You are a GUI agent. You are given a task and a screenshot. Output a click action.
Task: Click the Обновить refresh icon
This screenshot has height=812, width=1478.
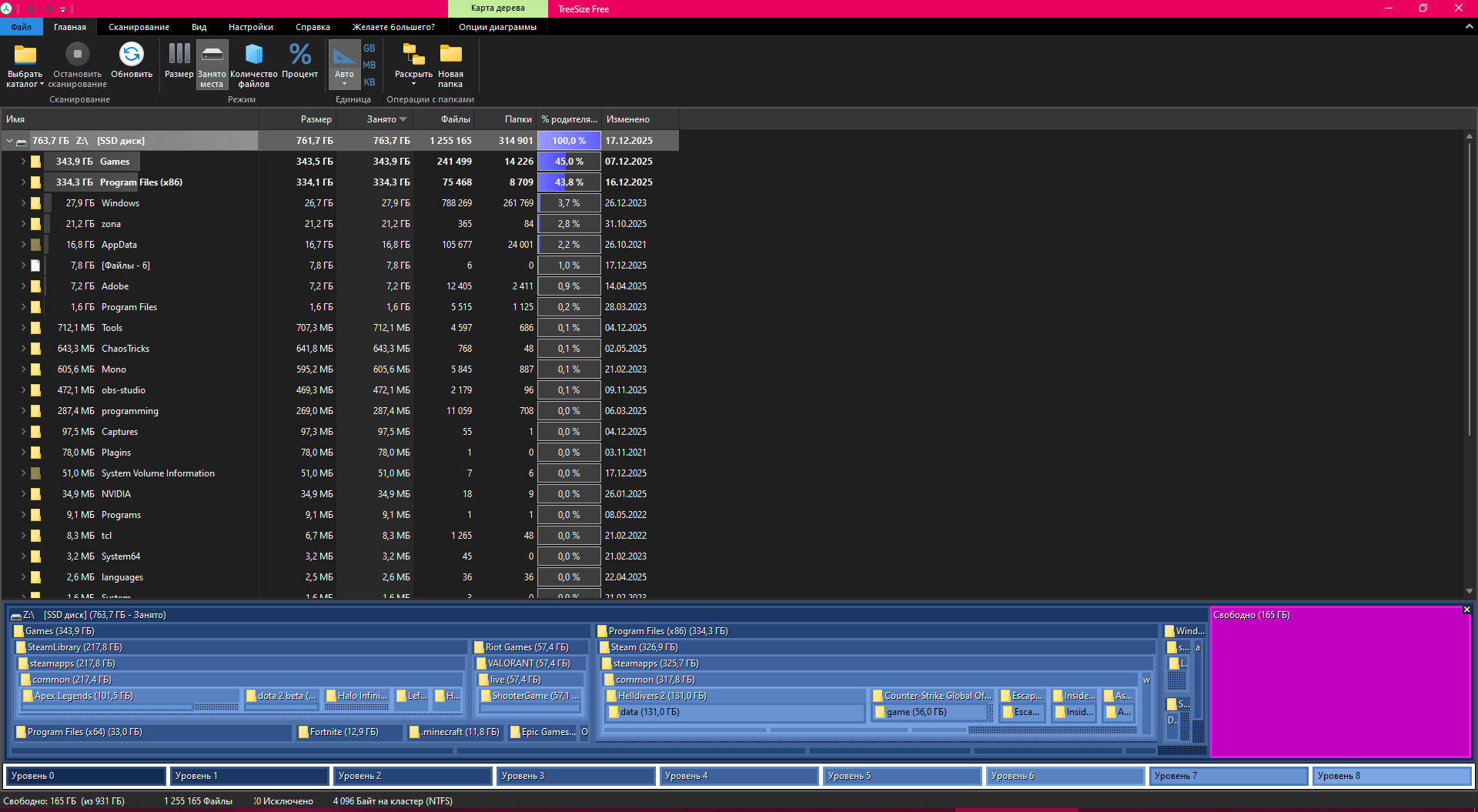click(132, 55)
